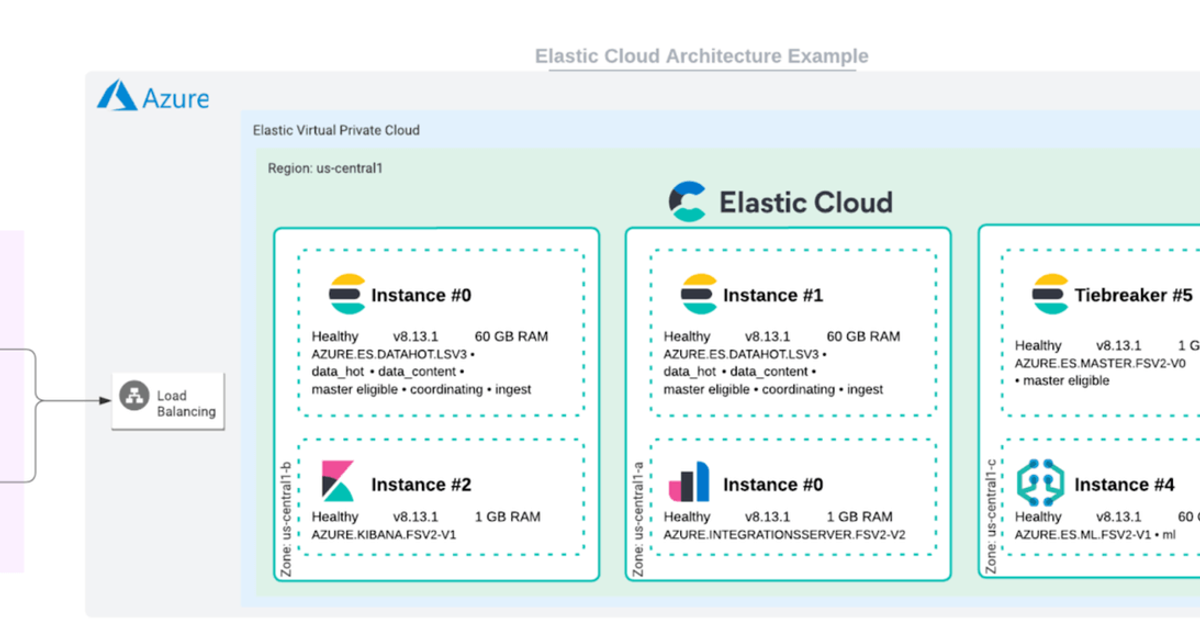Viewport: 1200px width, 630px height.
Task: Open the Elastic Cloud Architecture Example title
Action: coord(701,56)
